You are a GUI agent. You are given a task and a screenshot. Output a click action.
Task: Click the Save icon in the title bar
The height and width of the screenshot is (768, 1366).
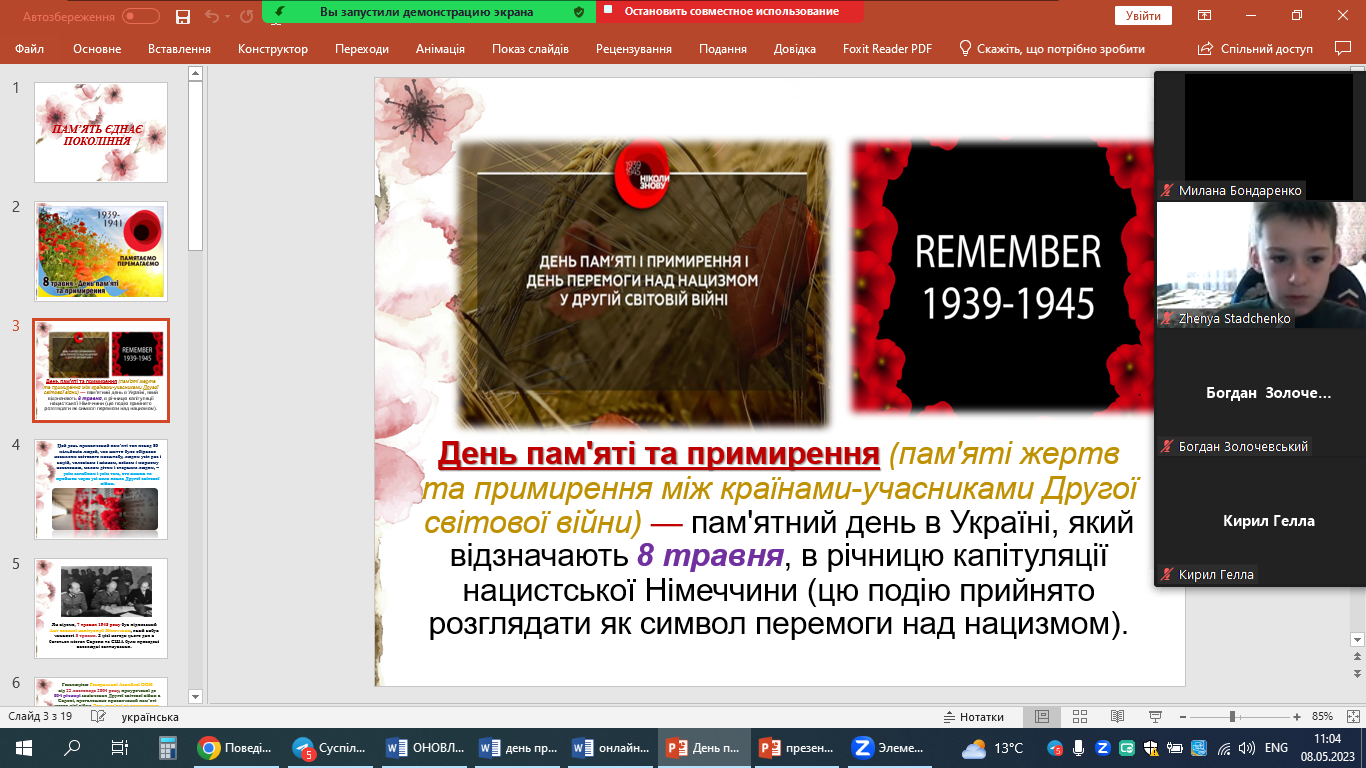point(183,16)
